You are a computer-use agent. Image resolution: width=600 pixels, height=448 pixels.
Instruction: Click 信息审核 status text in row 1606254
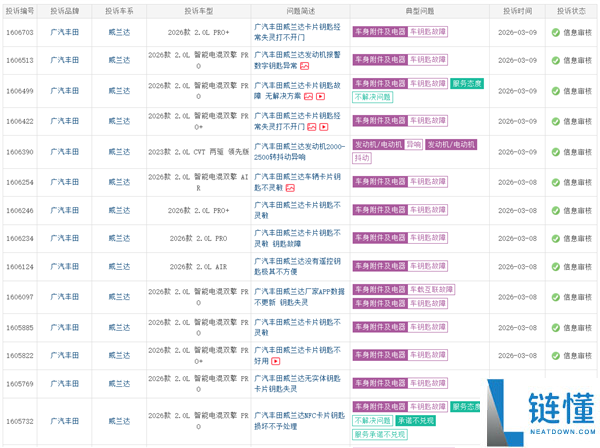[577, 182]
